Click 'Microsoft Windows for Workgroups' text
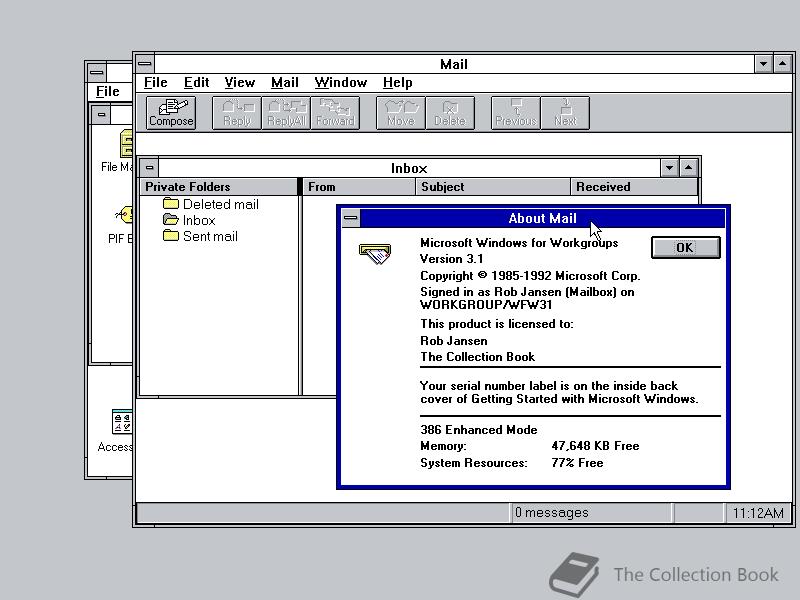The width and height of the screenshot is (800, 600). pyautogui.click(x=519, y=243)
